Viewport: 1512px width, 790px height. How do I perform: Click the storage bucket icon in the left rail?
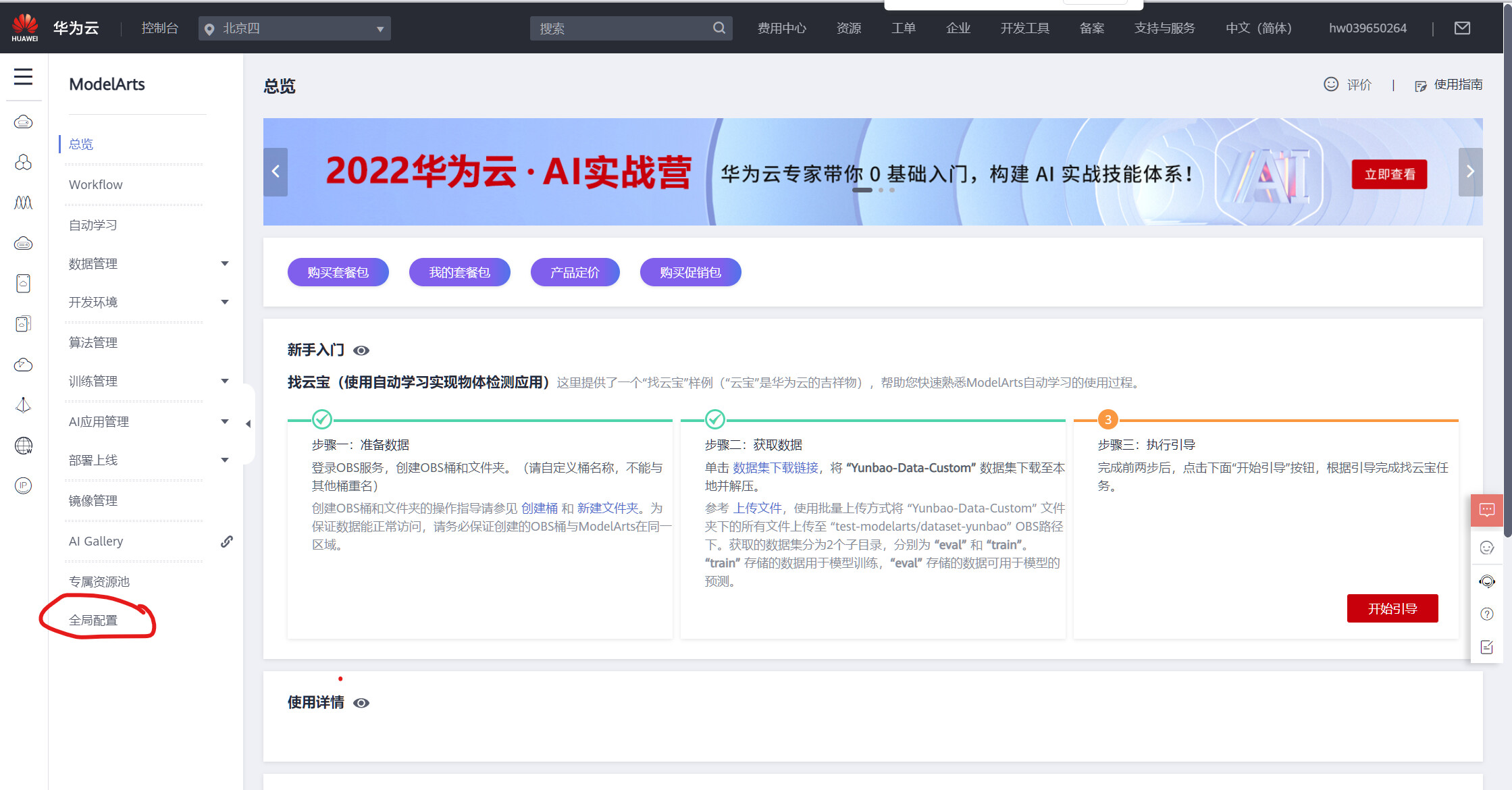click(23, 284)
